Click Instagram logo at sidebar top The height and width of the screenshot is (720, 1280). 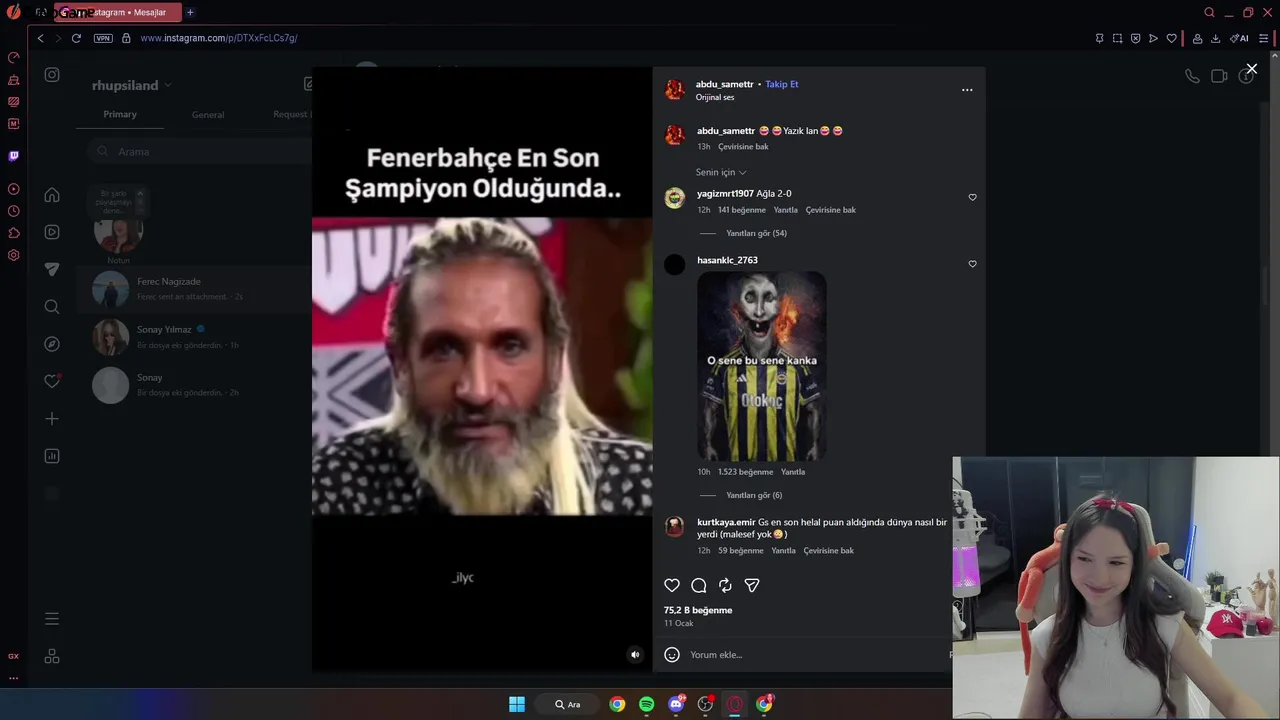point(52,75)
